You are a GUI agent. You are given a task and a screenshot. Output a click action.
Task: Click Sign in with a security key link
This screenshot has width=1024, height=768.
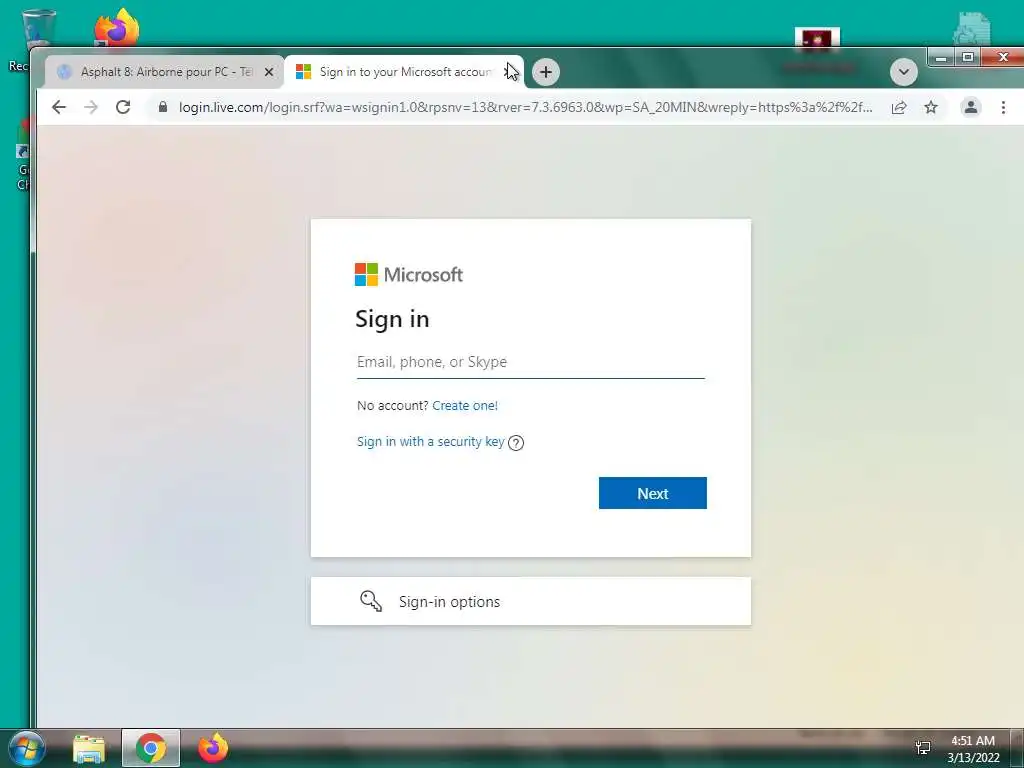[x=430, y=442]
